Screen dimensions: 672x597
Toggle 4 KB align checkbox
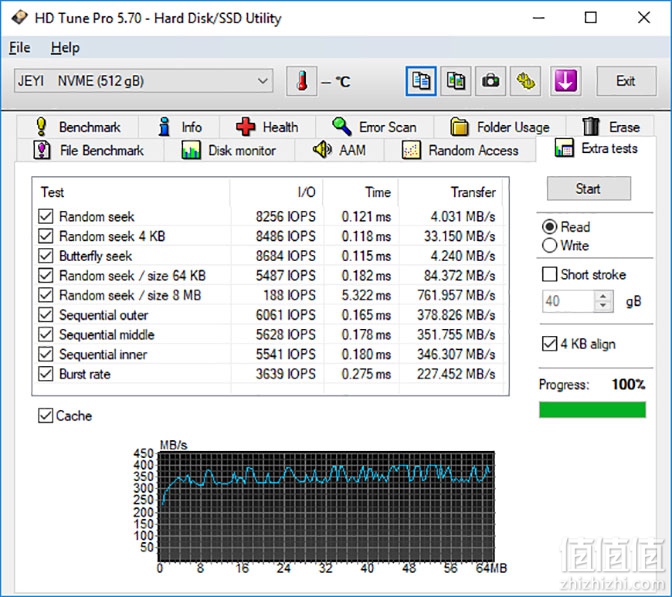point(549,344)
